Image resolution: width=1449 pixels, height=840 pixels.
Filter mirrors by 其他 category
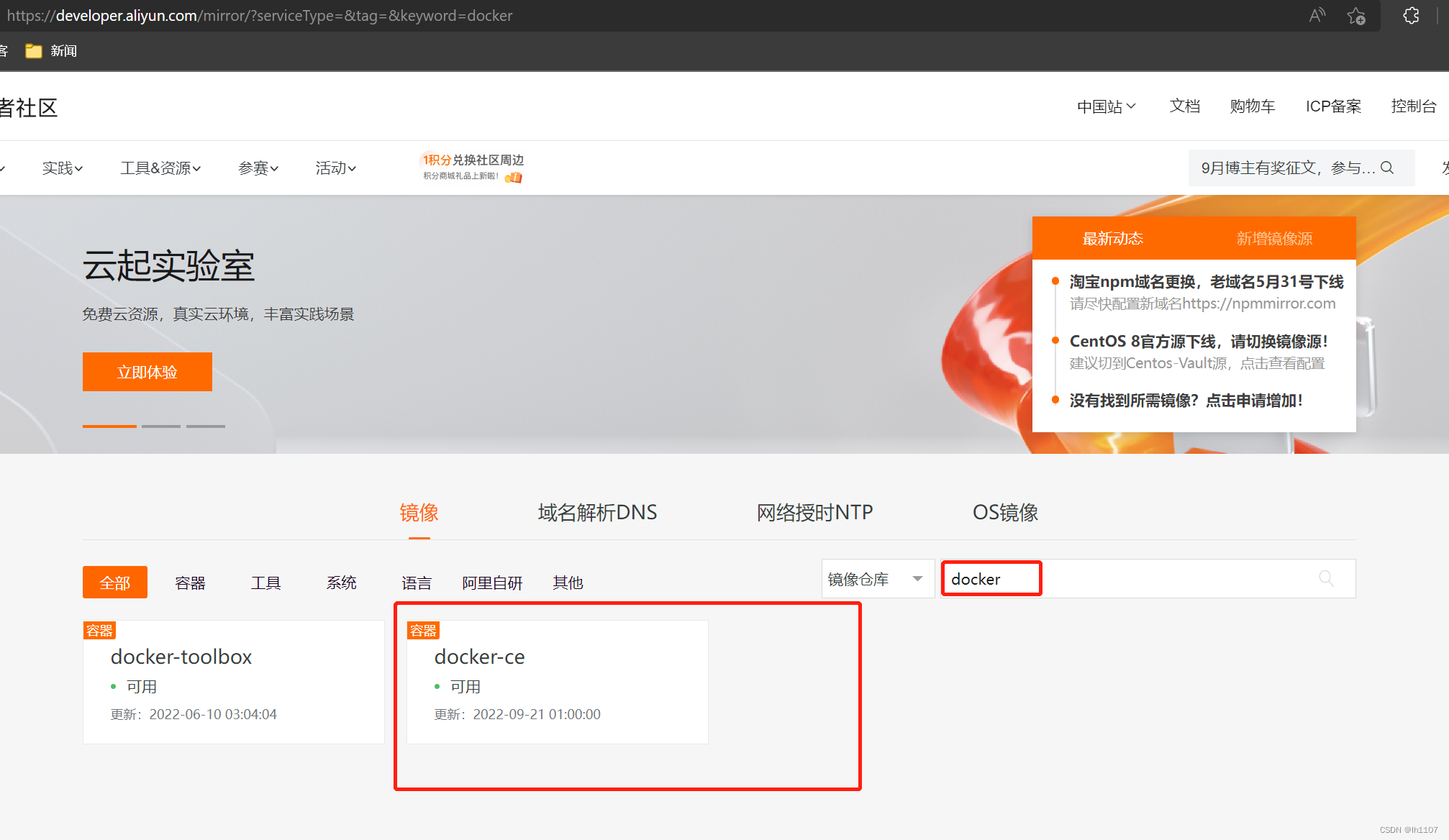pyautogui.click(x=568, y=583)
